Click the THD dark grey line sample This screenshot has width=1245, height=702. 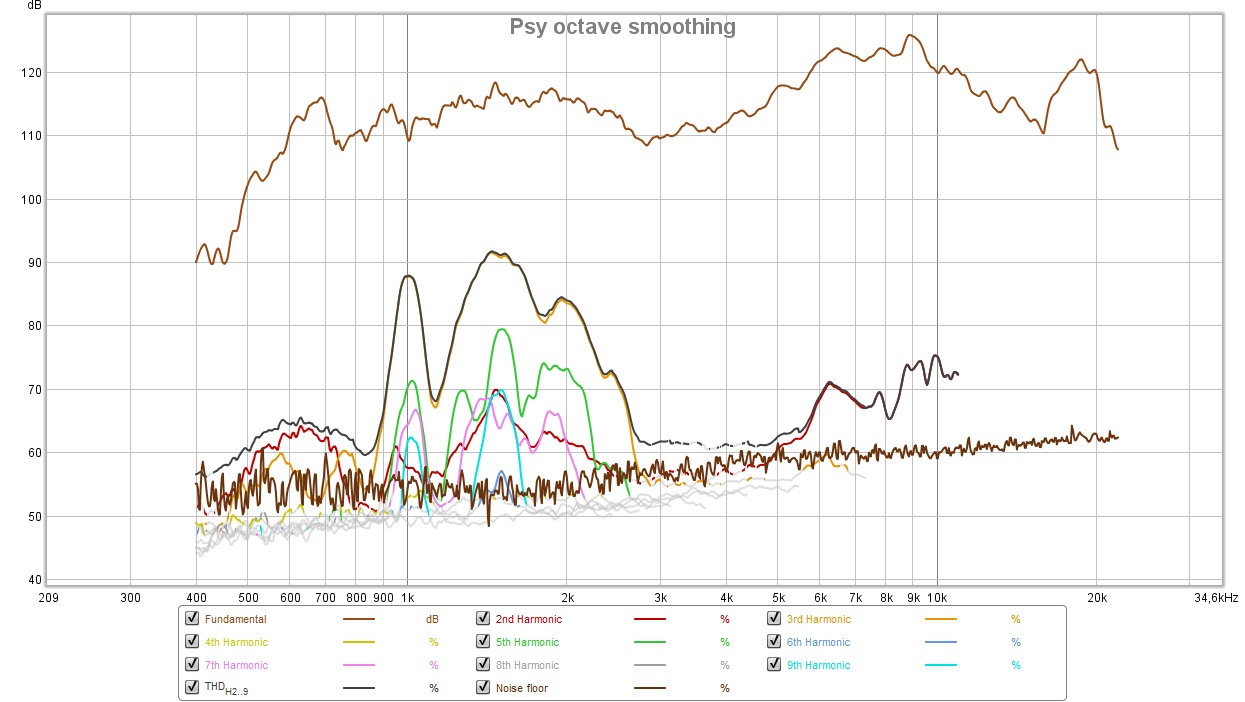pyautogui.click(x=359, y=689)
